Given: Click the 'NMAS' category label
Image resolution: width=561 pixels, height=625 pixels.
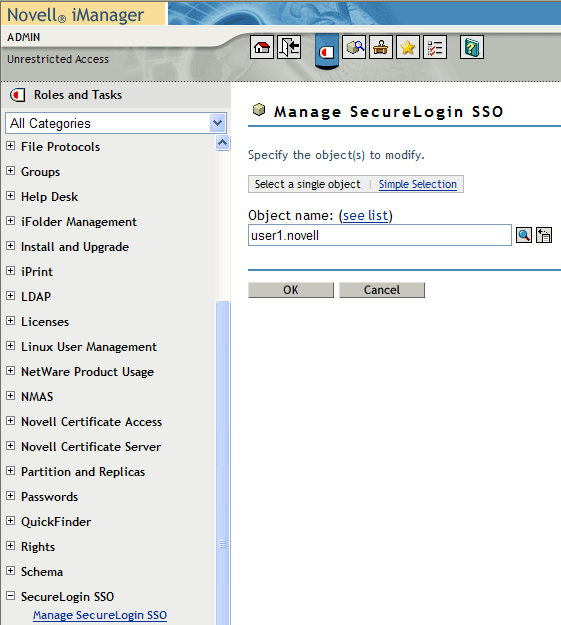Looking at the screenshot, I should (x=37, y=397).
